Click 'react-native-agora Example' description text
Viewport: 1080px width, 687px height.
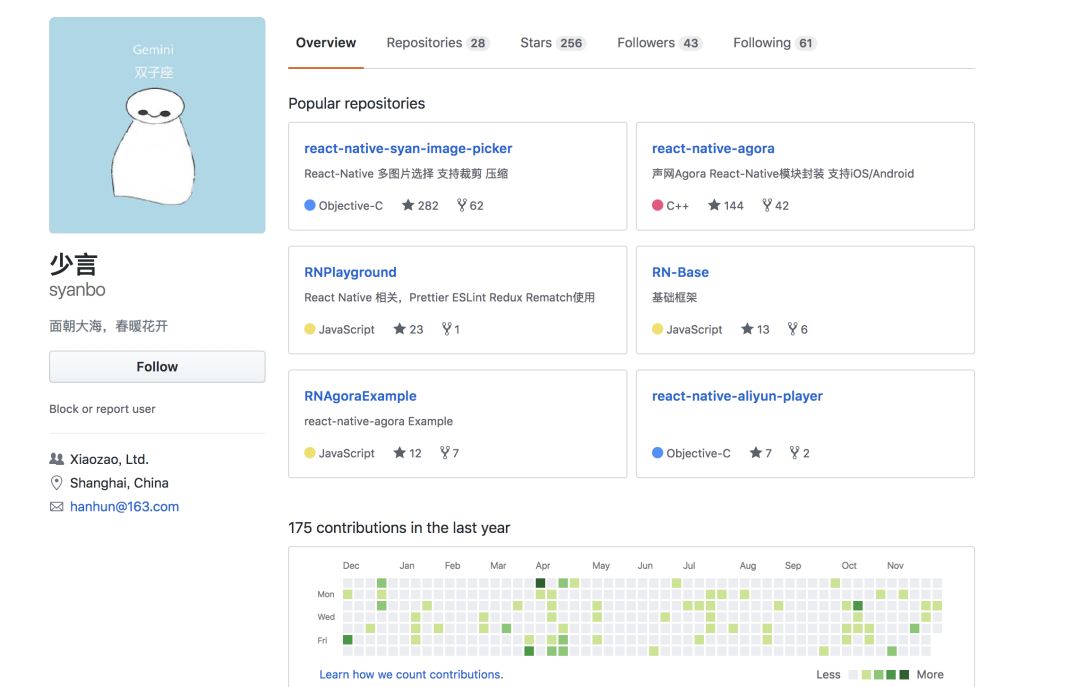[x=378, y=421]
